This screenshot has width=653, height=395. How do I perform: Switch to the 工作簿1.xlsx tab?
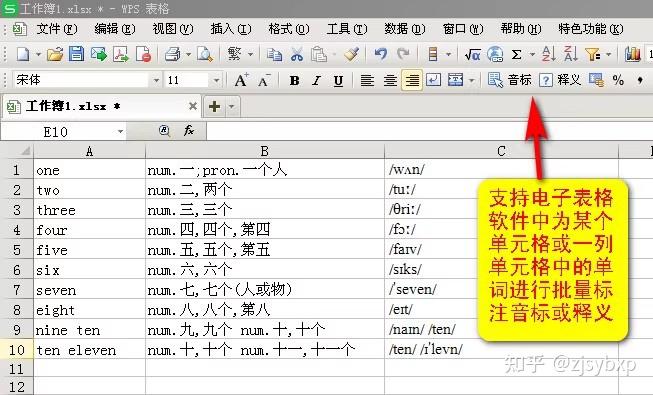[x=101, y=106]
